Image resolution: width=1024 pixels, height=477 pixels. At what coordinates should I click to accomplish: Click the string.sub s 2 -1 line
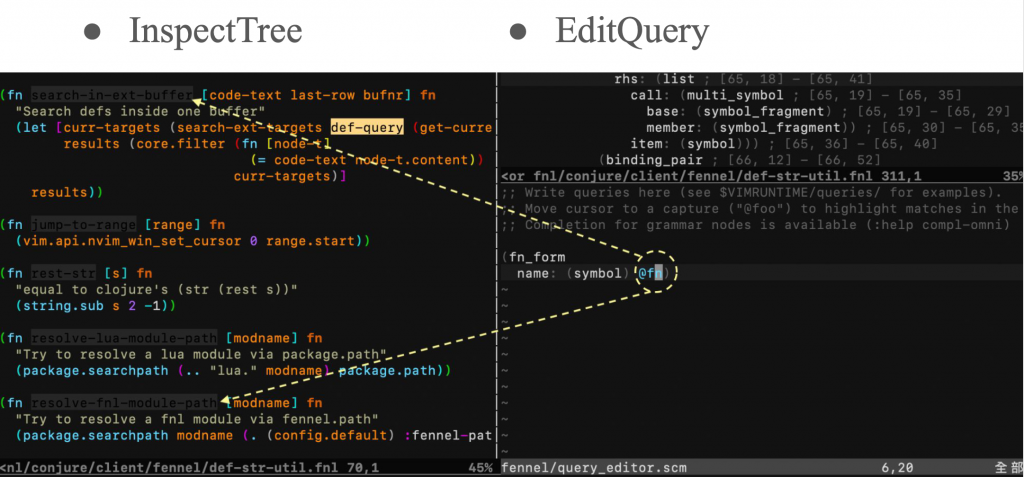click(95, 306)
